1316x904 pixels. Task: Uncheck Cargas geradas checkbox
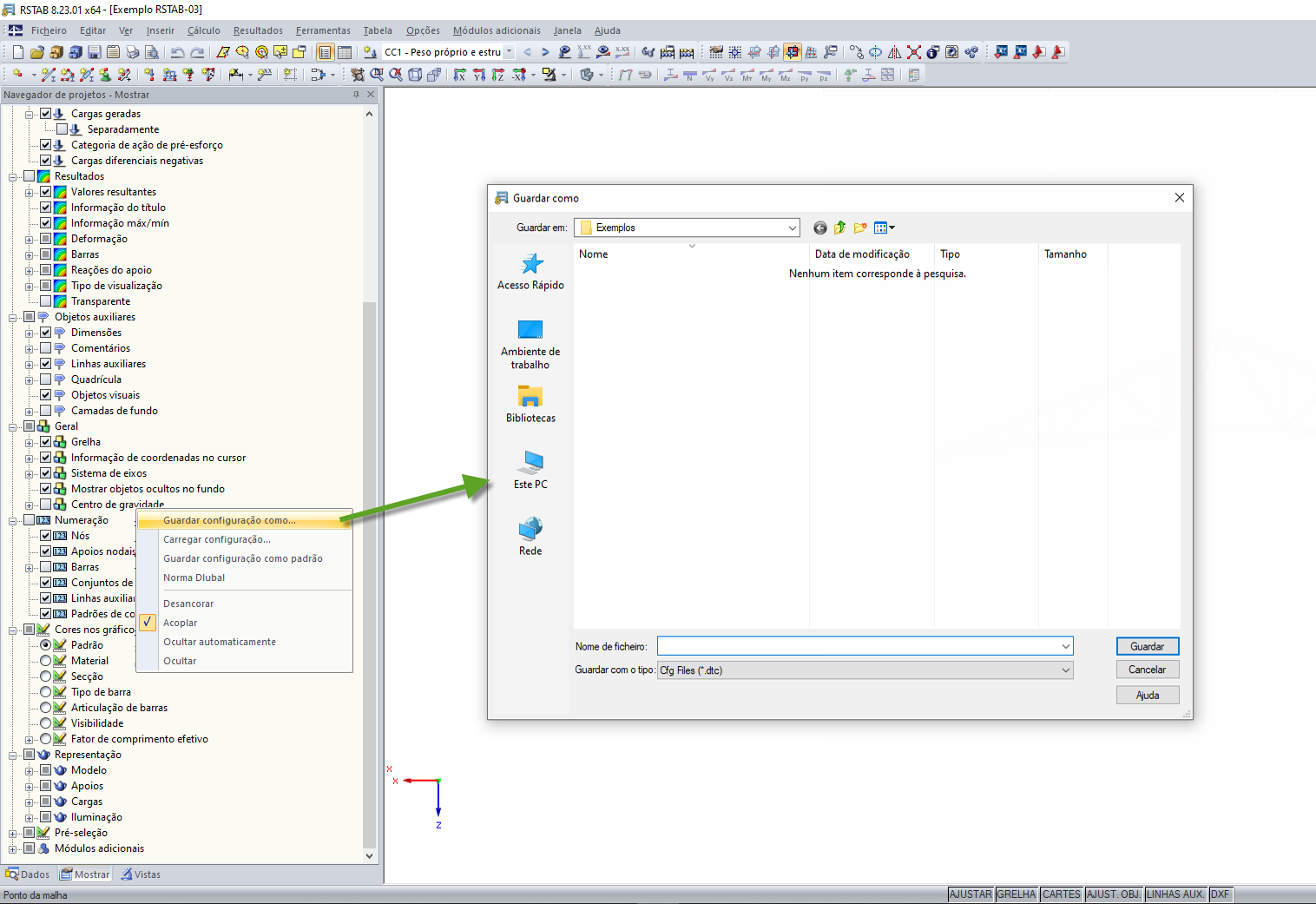(x=46, y=114)
